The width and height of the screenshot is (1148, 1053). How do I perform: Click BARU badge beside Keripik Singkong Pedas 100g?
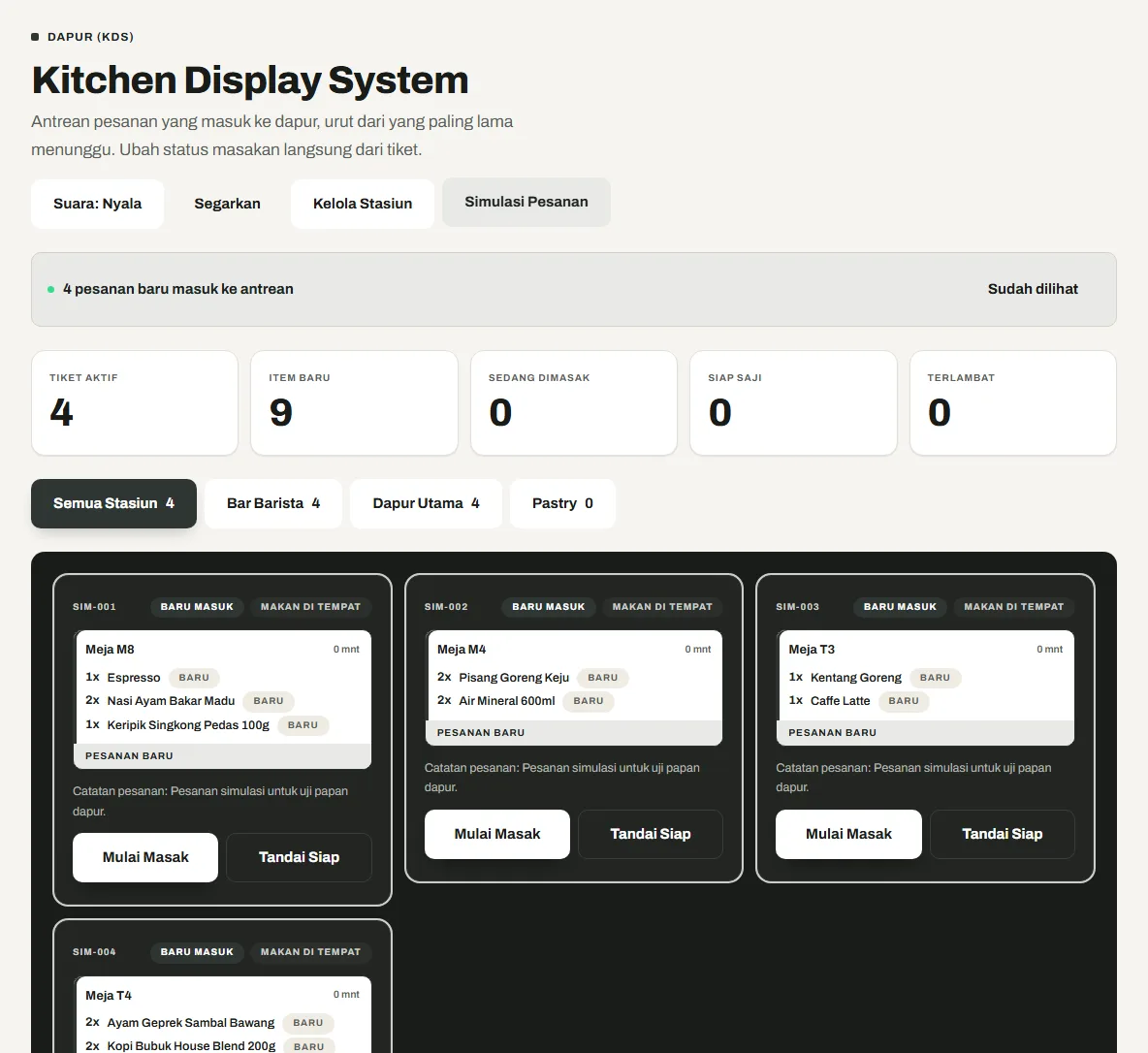click(303, 725)
